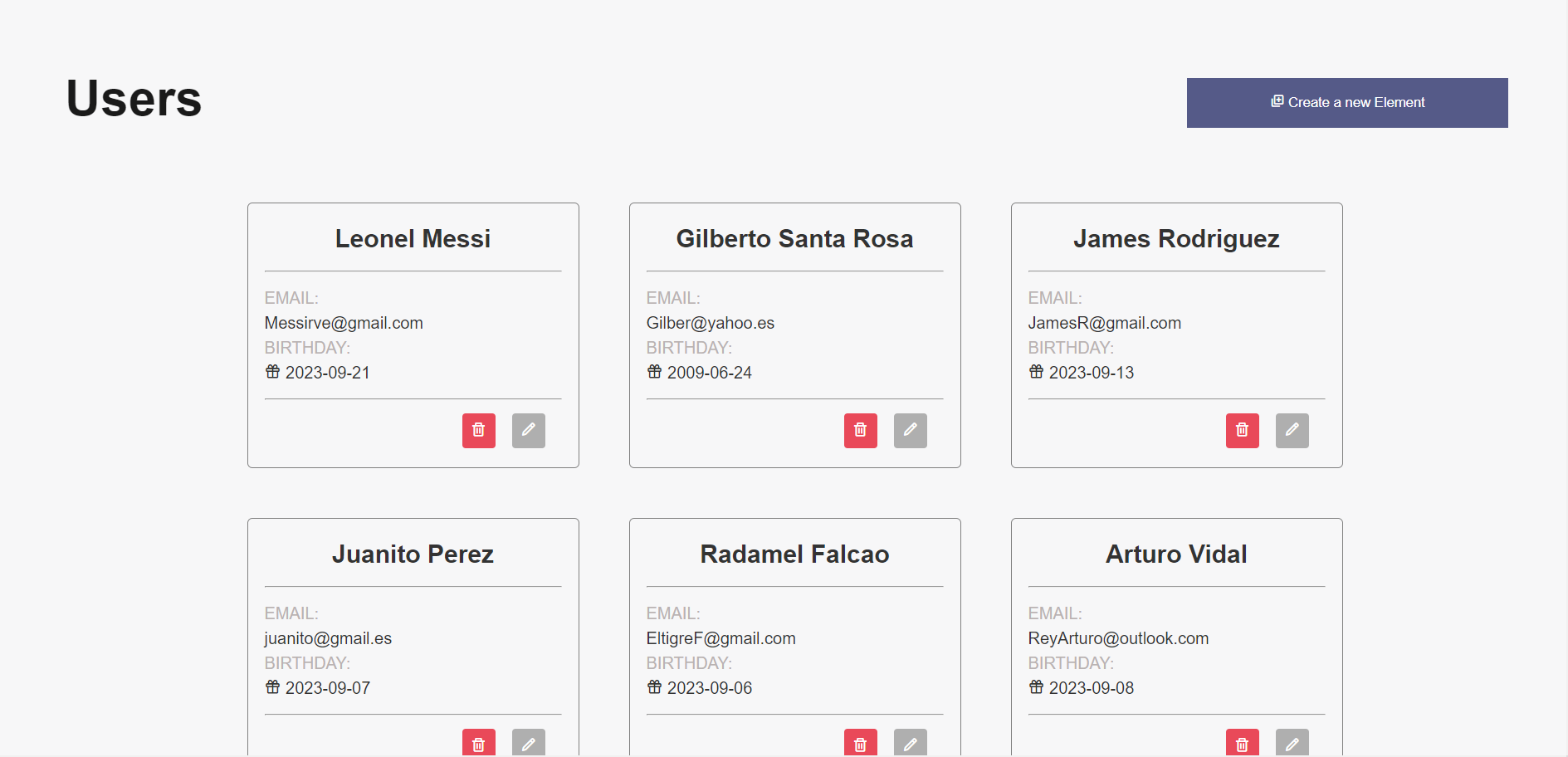Click trash icon for James Rodriguez
Viewport: 1568px width, 757px height.
pyautogui.click(x=1242, y=430)
